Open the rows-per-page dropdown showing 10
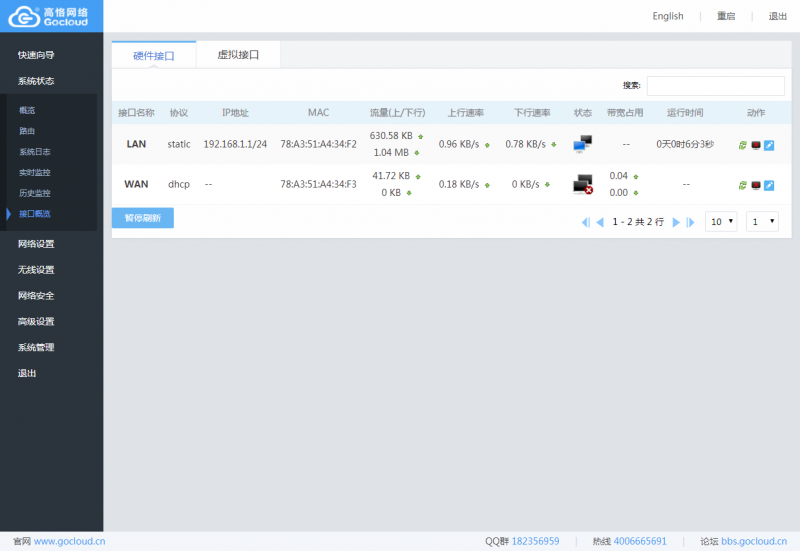 coord(721,222)
